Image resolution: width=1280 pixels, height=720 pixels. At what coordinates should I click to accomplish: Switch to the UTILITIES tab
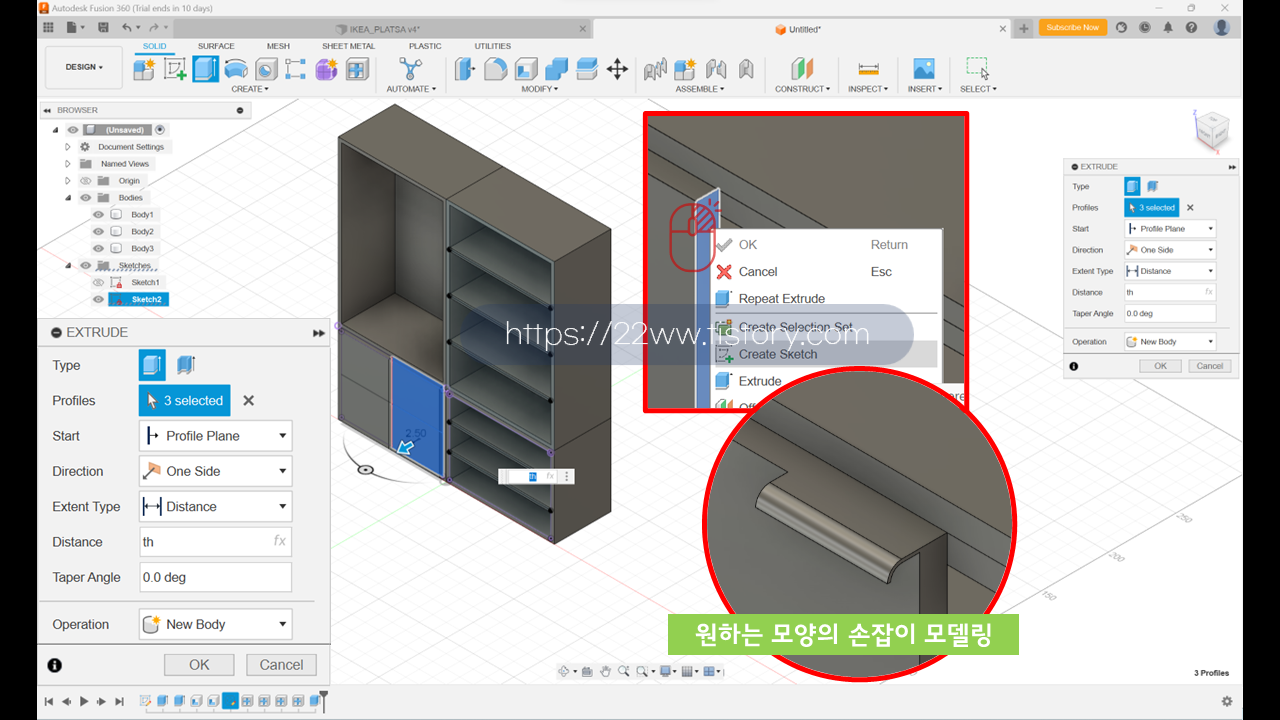point(492,46)
